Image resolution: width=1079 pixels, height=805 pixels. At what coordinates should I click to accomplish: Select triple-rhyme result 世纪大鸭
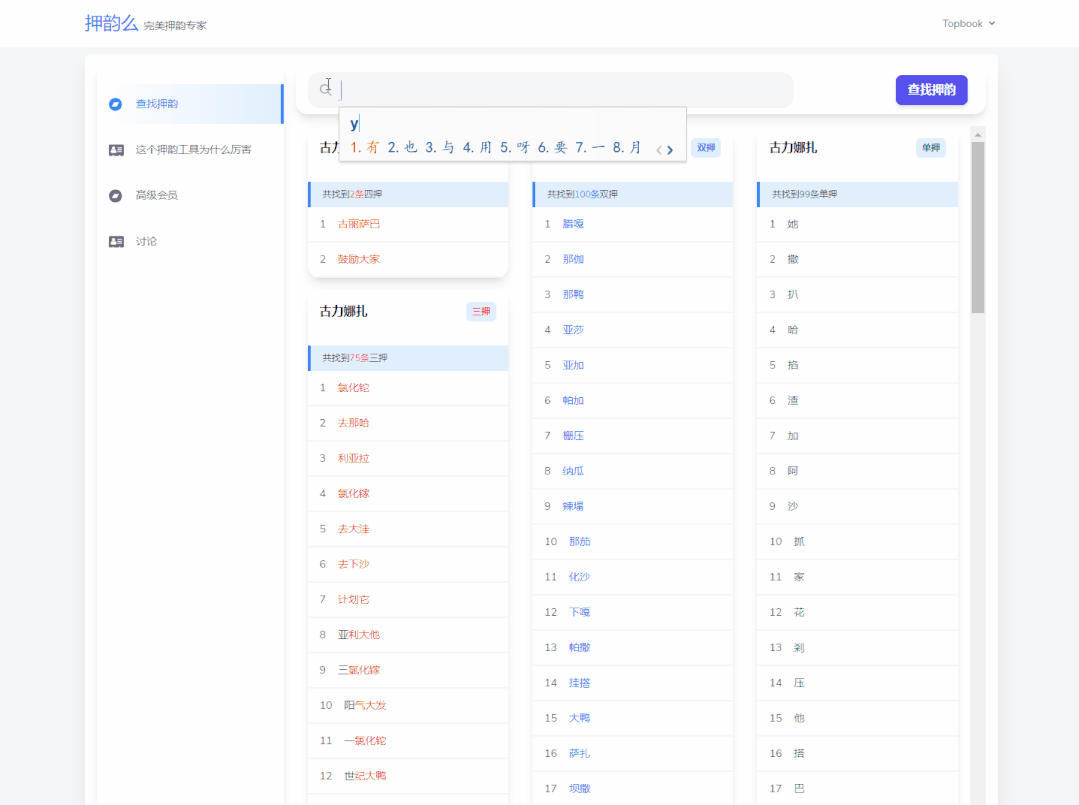pyautogui.click(x=365, y=776)
